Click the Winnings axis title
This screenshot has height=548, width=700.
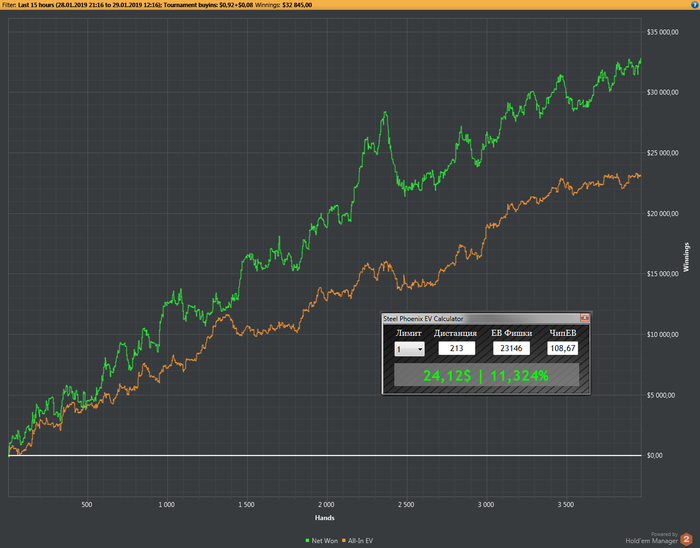tap(686, 257)
